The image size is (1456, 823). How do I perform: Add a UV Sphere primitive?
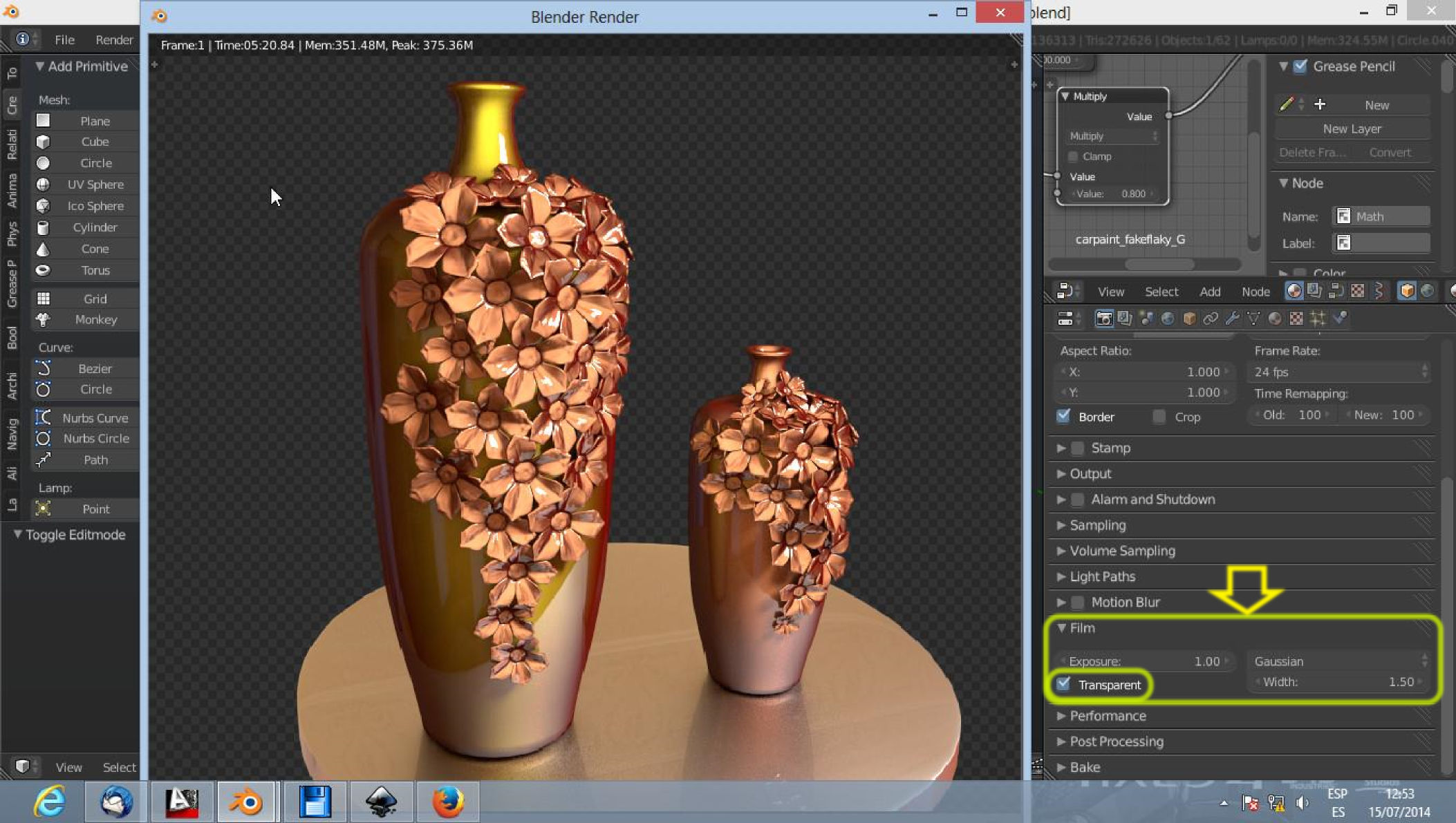95,185
